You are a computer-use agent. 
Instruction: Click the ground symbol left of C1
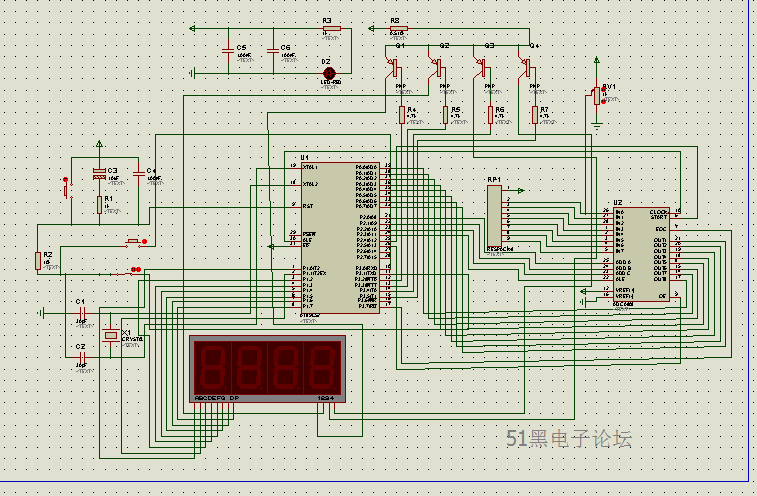(42, 313)
